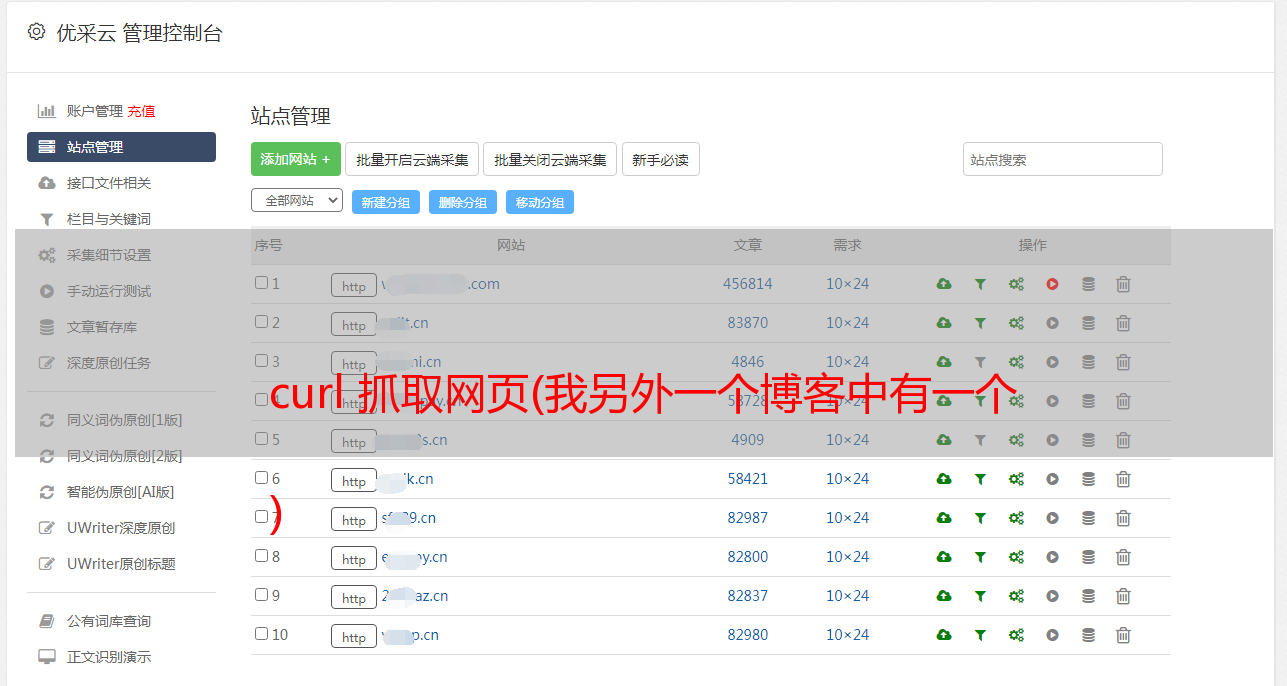Check the row 9 checkbox

[261, 595]
